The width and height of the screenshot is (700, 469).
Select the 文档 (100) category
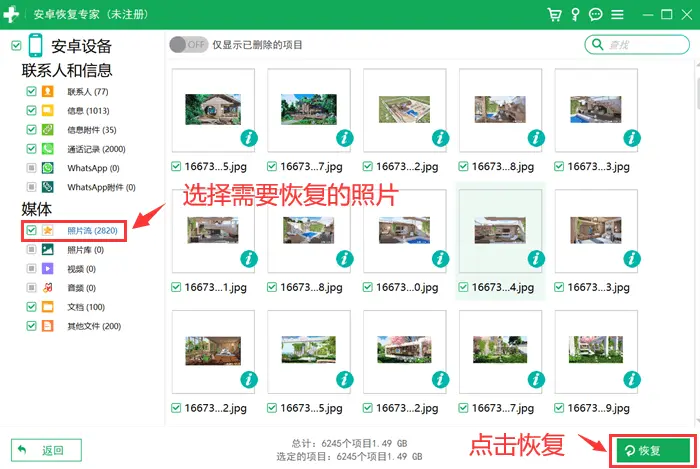click(x=86, y=307)
